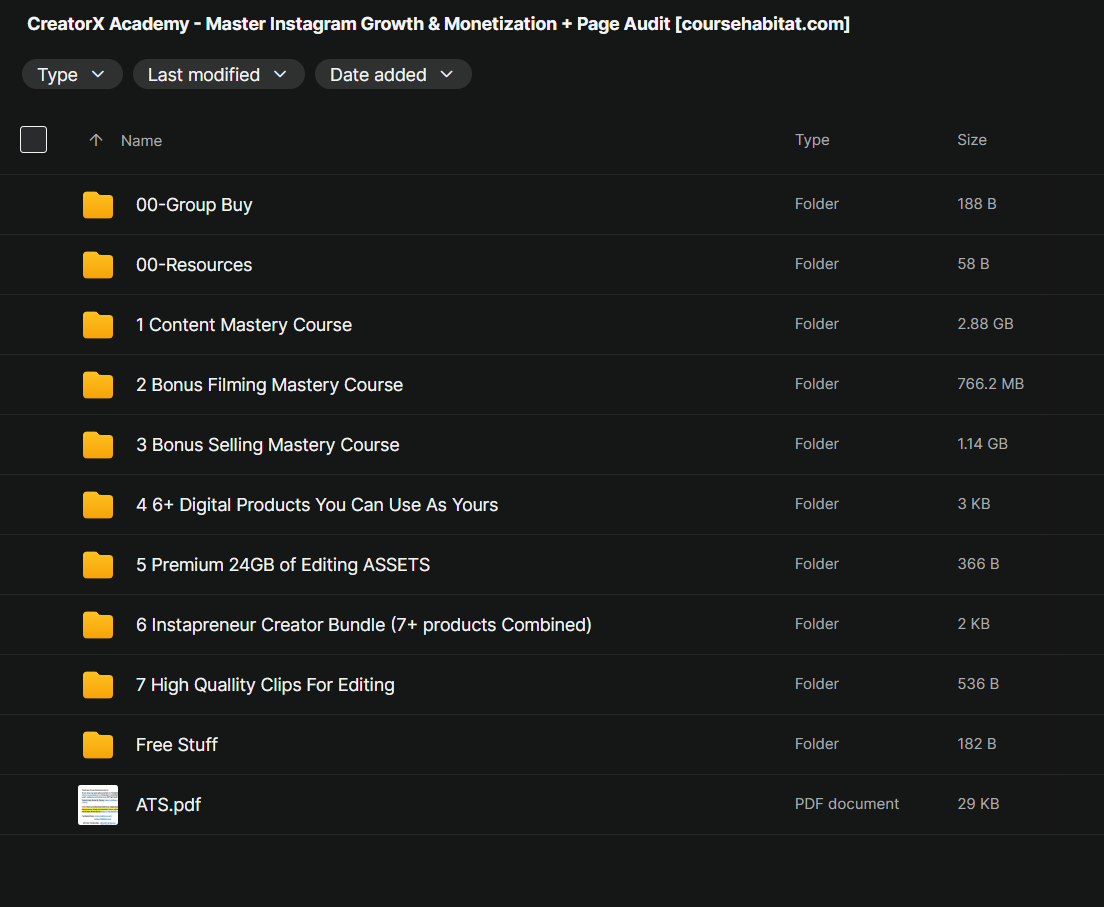This screenshot has height=907, width=1104.
Task: Sort by the Type column header
Action: [x=812, y=139]
